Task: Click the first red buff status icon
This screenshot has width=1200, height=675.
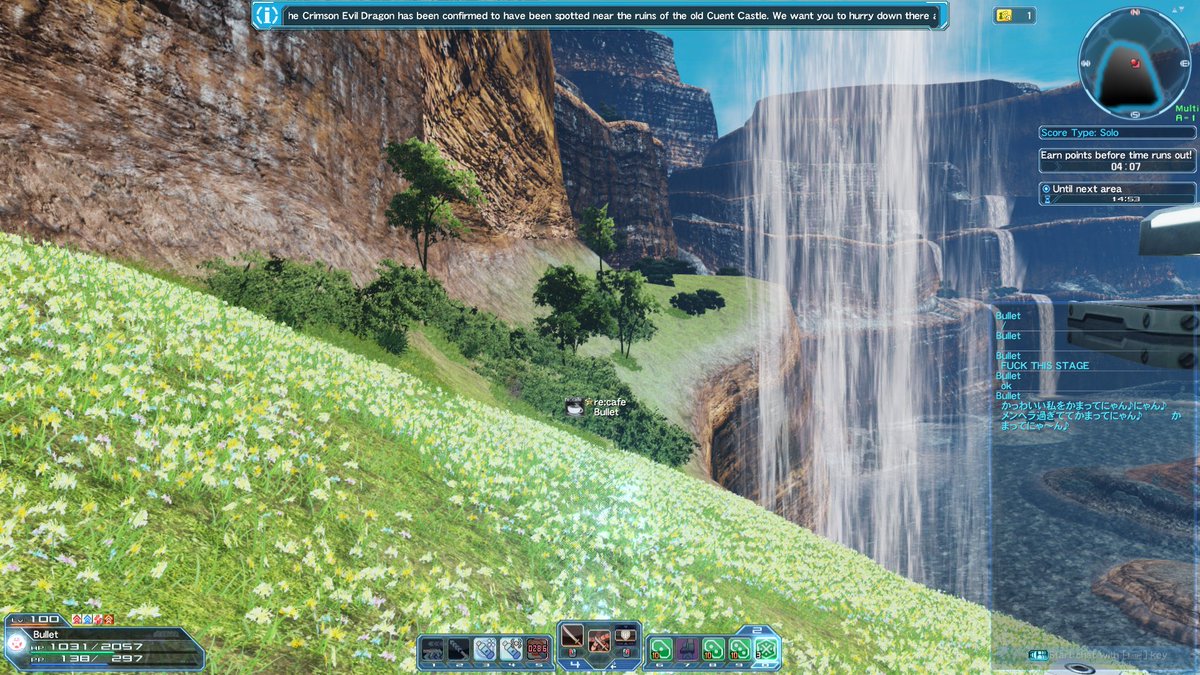Action: 76,619
